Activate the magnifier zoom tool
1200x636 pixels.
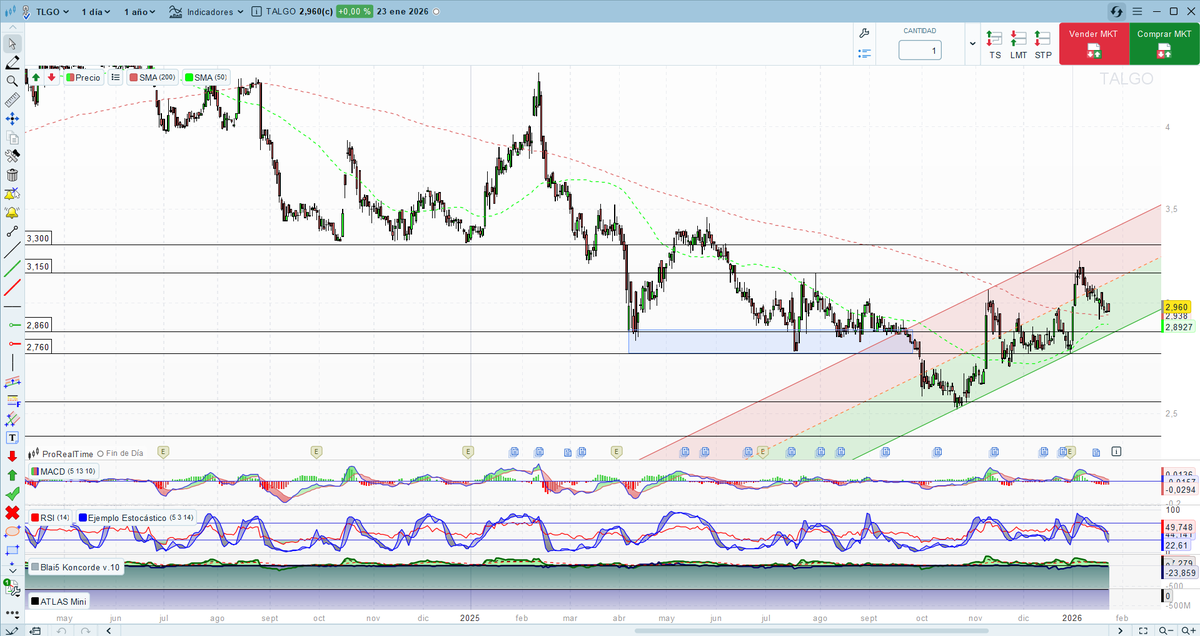tap(12, 81)
